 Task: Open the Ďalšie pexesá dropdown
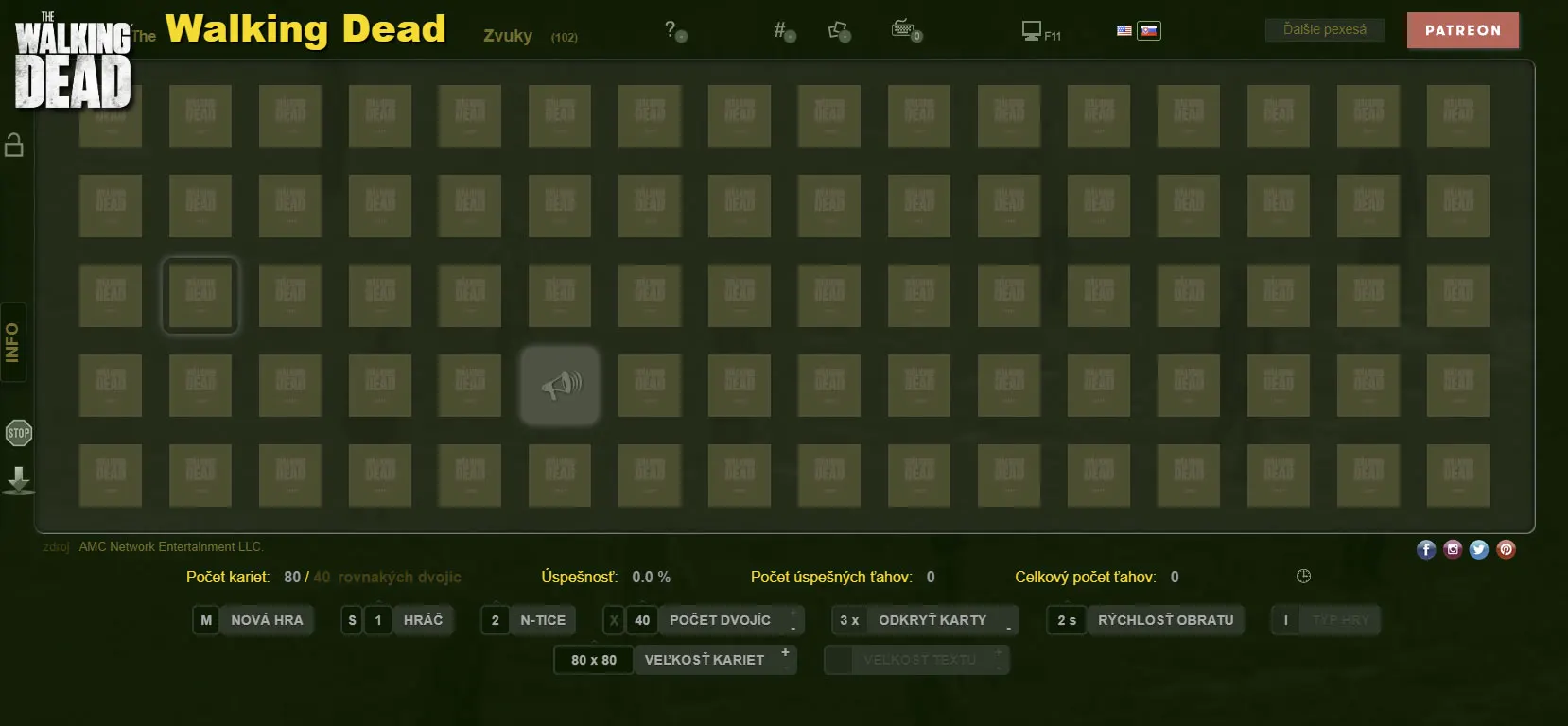click(x=1324, y=30)
